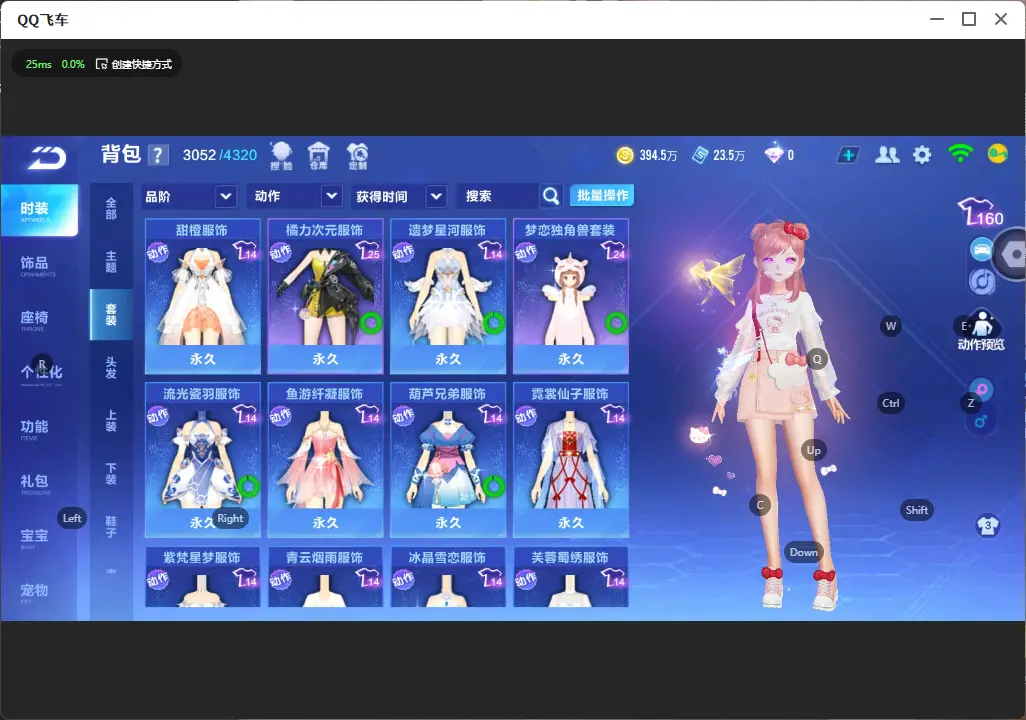
Task: Click the diamond currency icon
Action: [x=774, y=154]
